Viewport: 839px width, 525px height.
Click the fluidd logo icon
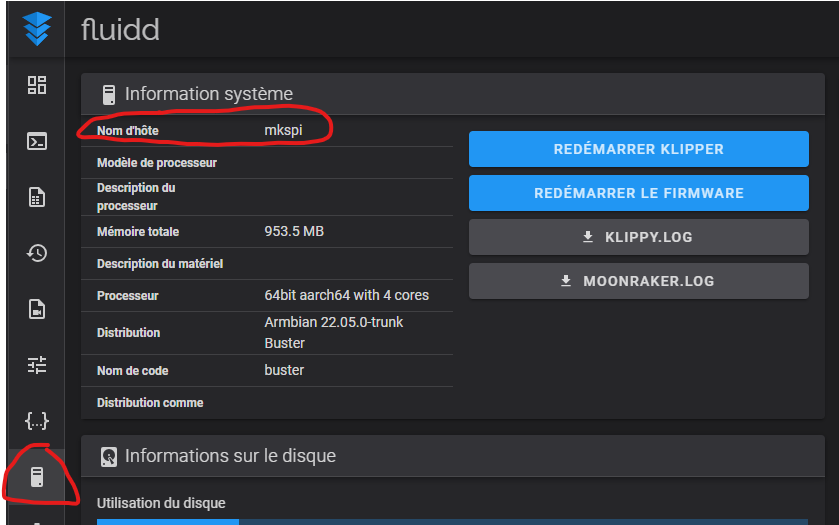pyautogui.click(x=37, y=28)
